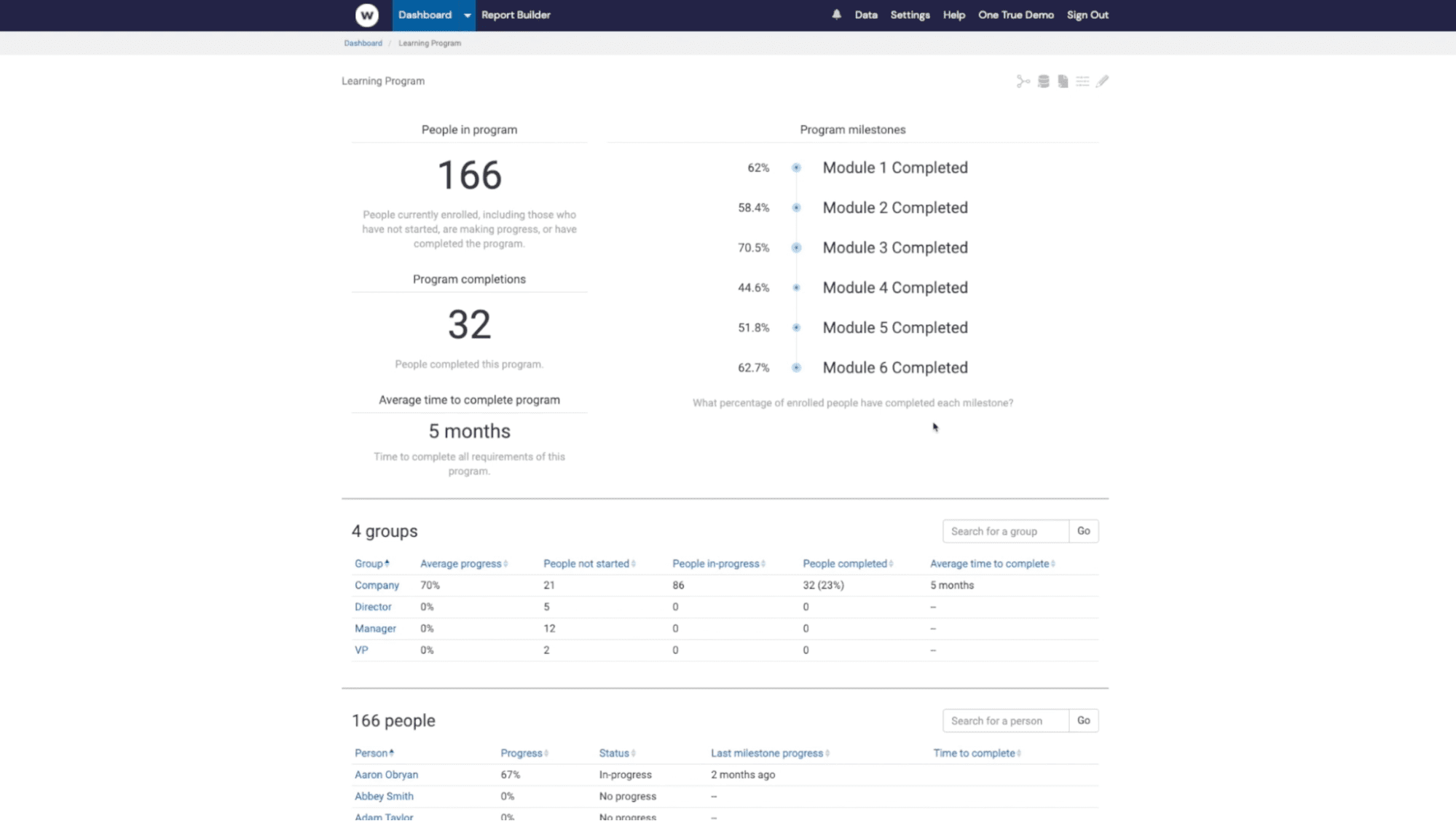
Task: Sort groups by People in-progress
Action: 719,564
